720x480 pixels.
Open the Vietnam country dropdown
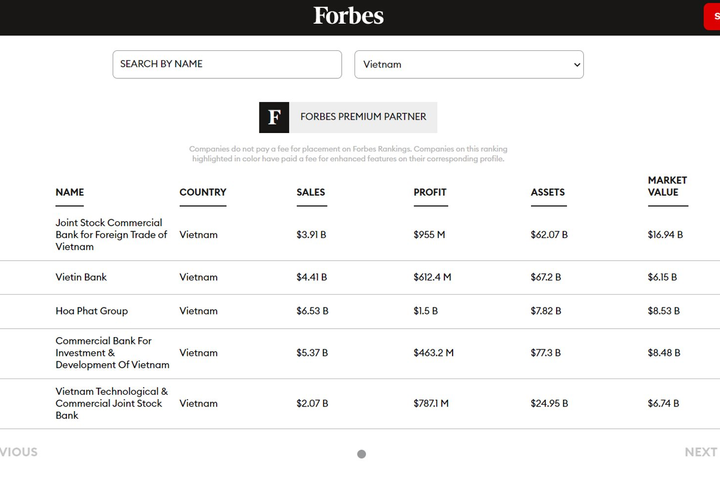(469, 64)
